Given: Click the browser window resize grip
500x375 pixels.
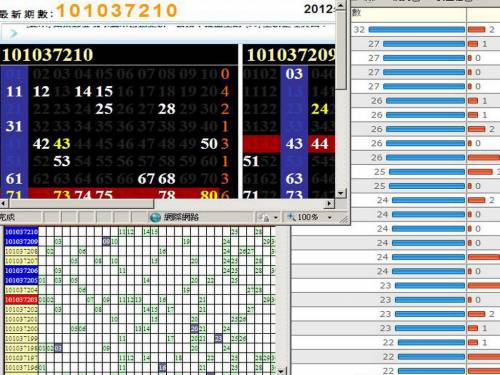Looking at the screenshot, I should (344, 219).
